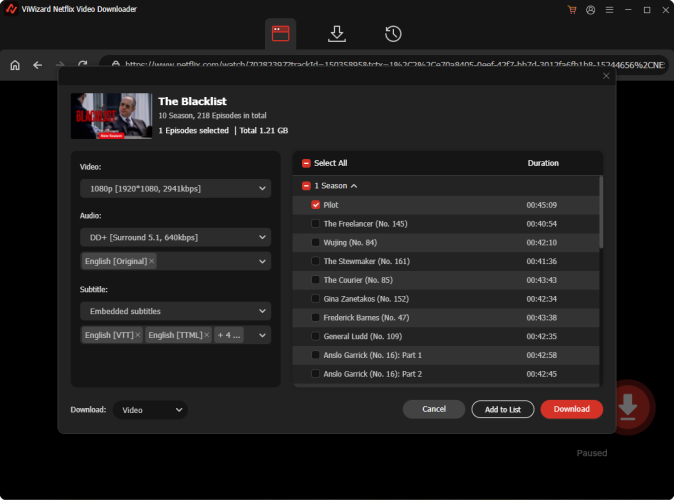Click the floating red download arrow icon
The image size is (674, 500).
coord(628,407)
